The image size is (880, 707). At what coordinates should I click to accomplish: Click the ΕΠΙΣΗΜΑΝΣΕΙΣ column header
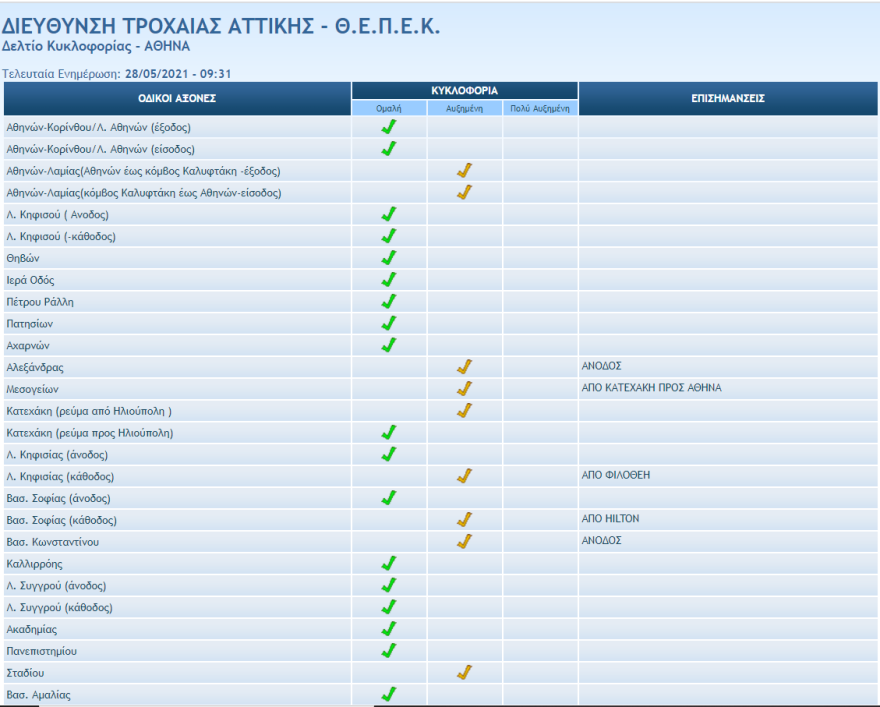click(728, 98)
